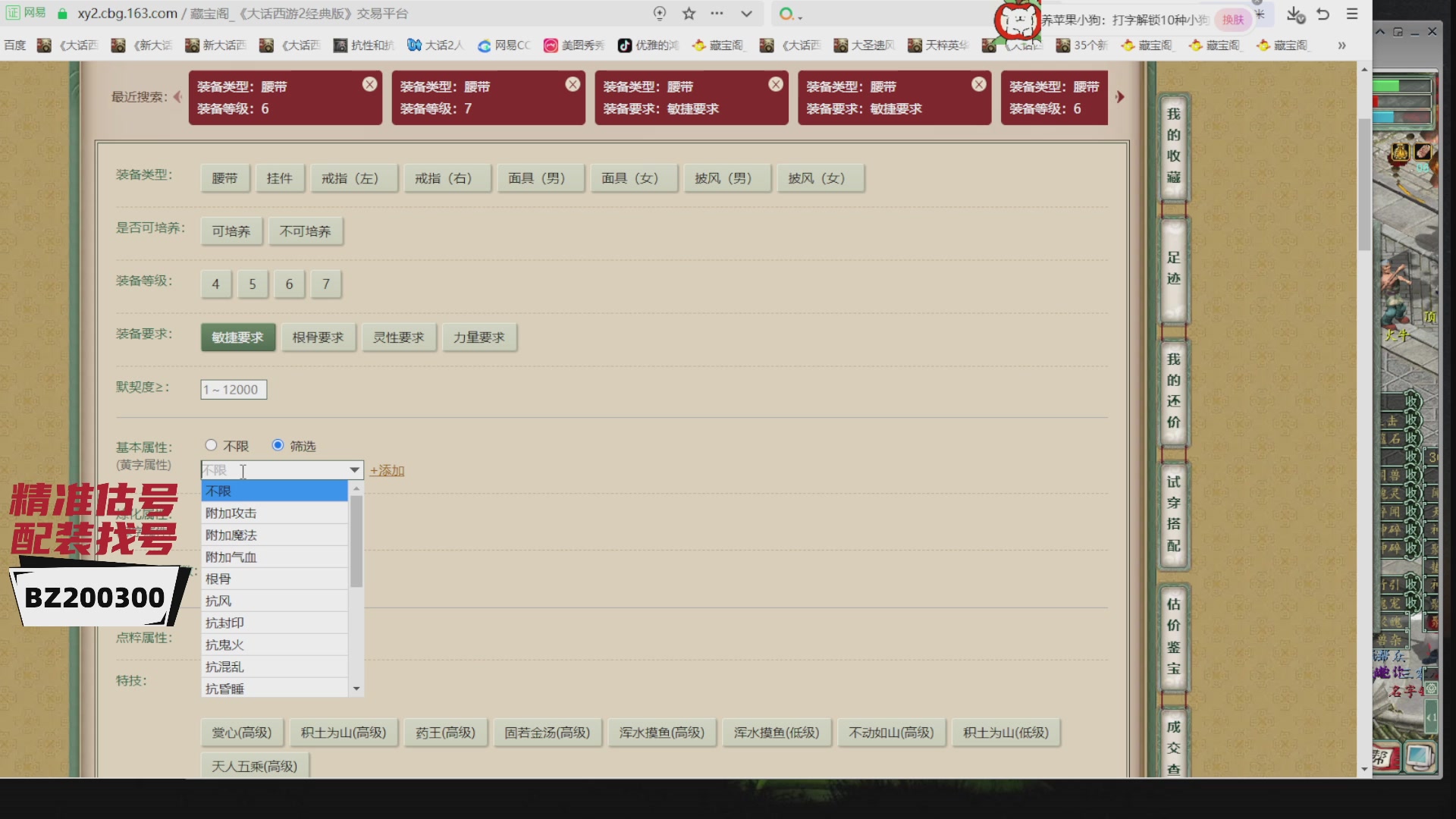Click the 默契度 input field

click(234, 390)
